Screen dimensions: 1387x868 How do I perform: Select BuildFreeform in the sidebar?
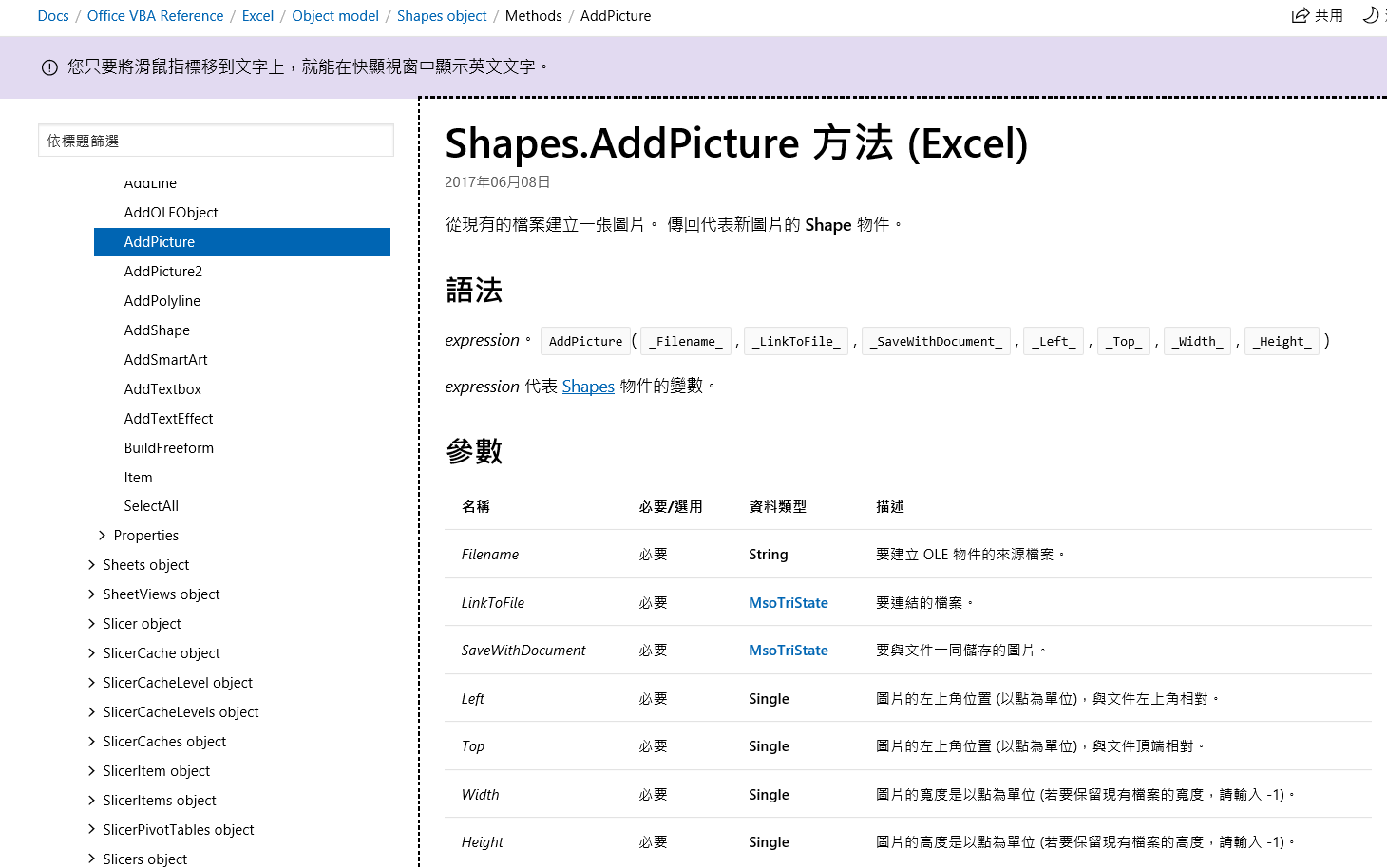(x=168, y=448)
